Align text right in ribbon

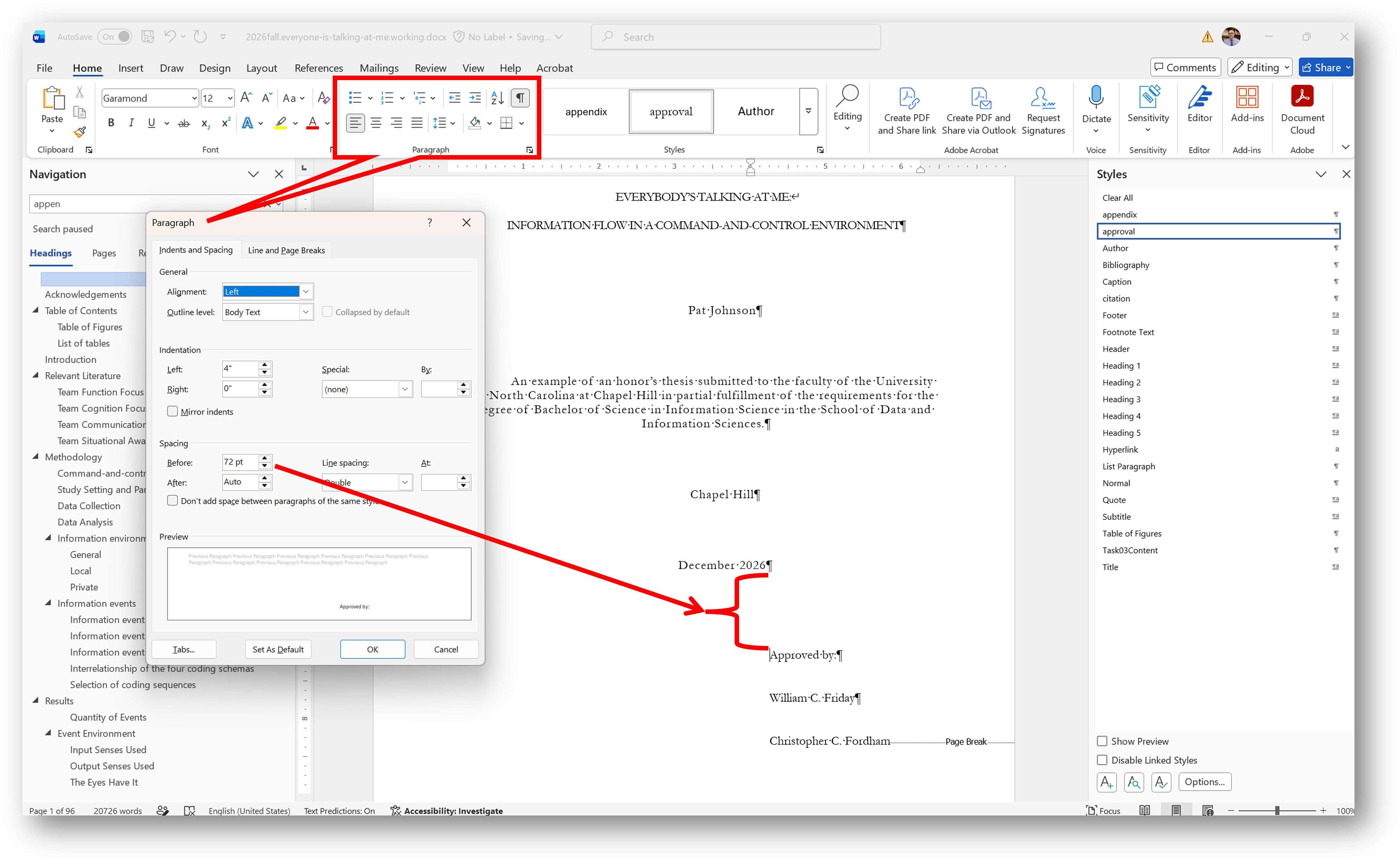tap(396, 123)
